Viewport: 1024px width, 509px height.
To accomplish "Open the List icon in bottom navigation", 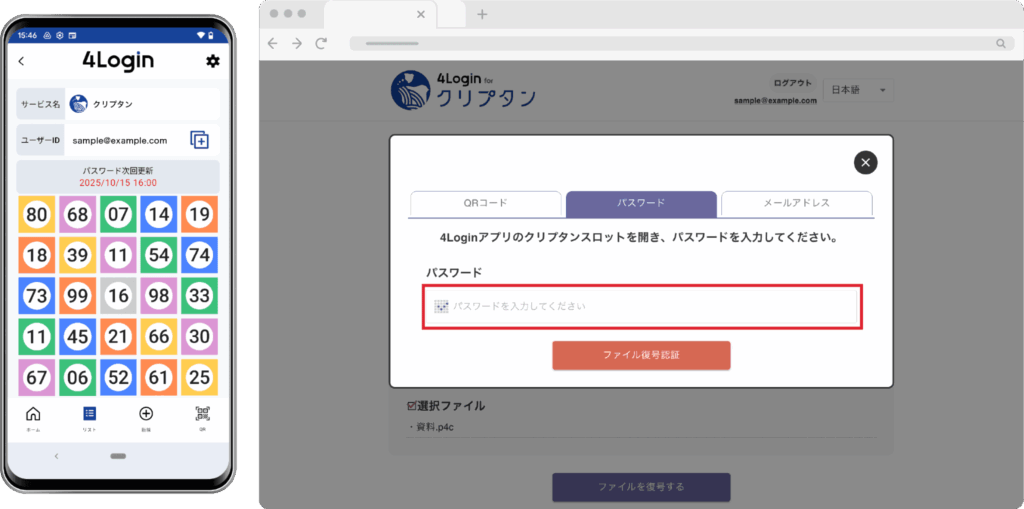I will click(89, 415).
